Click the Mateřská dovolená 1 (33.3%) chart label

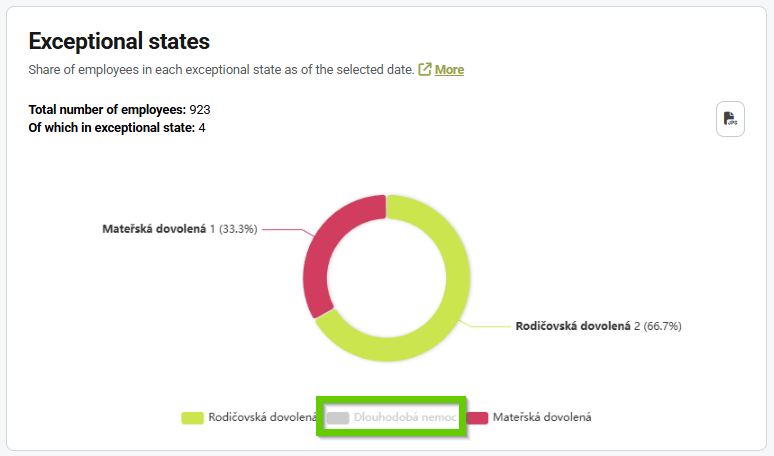179,229
